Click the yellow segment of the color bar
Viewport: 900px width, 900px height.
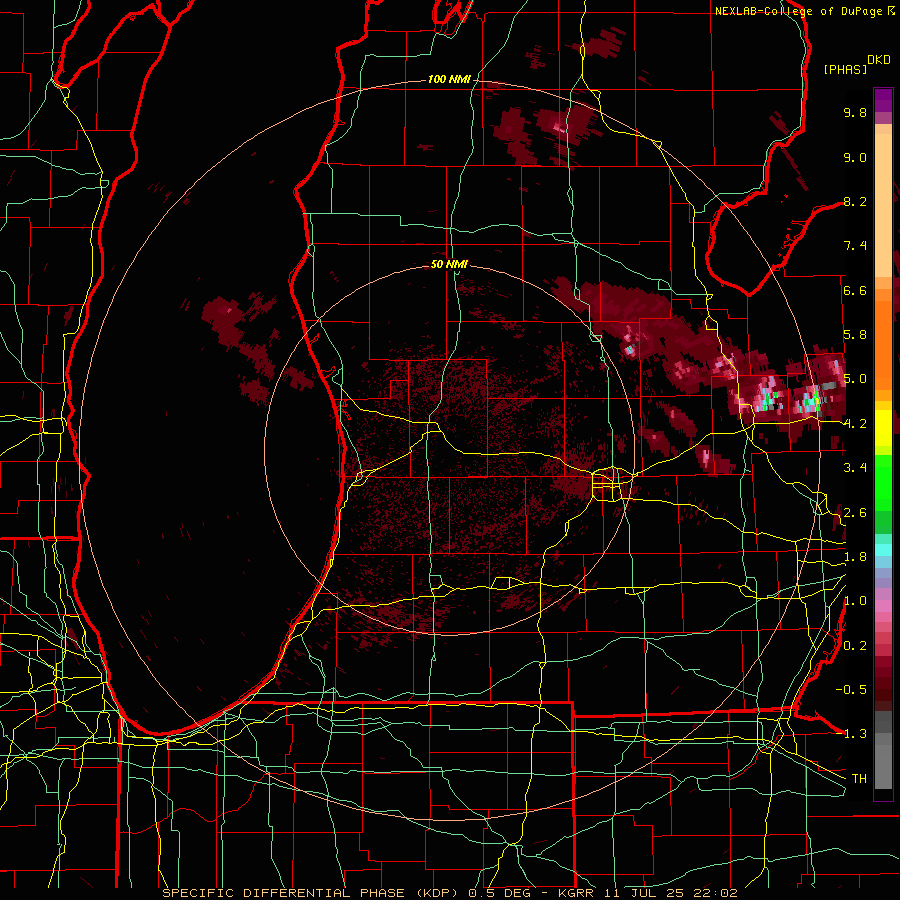coord(883,428)
